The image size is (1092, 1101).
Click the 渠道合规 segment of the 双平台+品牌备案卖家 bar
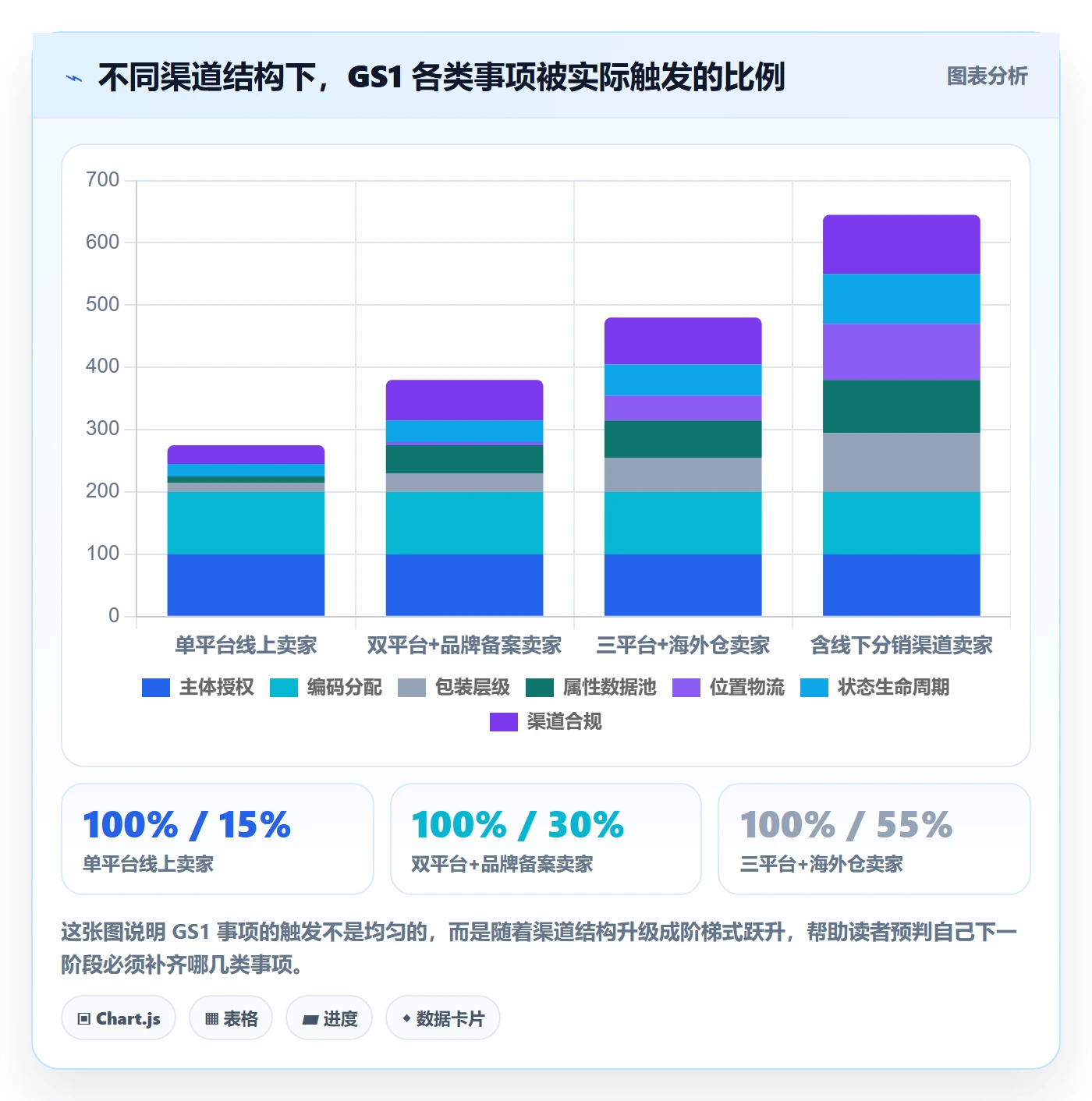pos(464,400)
